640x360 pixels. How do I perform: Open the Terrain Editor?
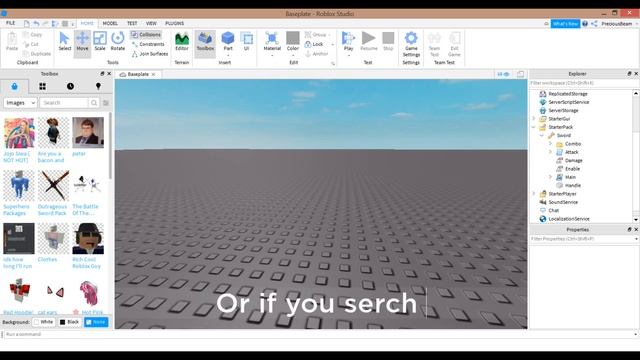pyautogui.click(x=182, y=42)
